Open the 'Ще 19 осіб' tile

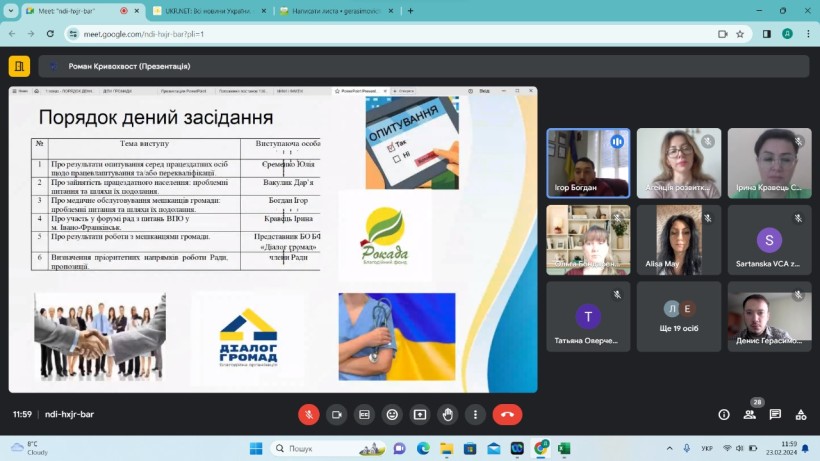click(x=679, y=317)
